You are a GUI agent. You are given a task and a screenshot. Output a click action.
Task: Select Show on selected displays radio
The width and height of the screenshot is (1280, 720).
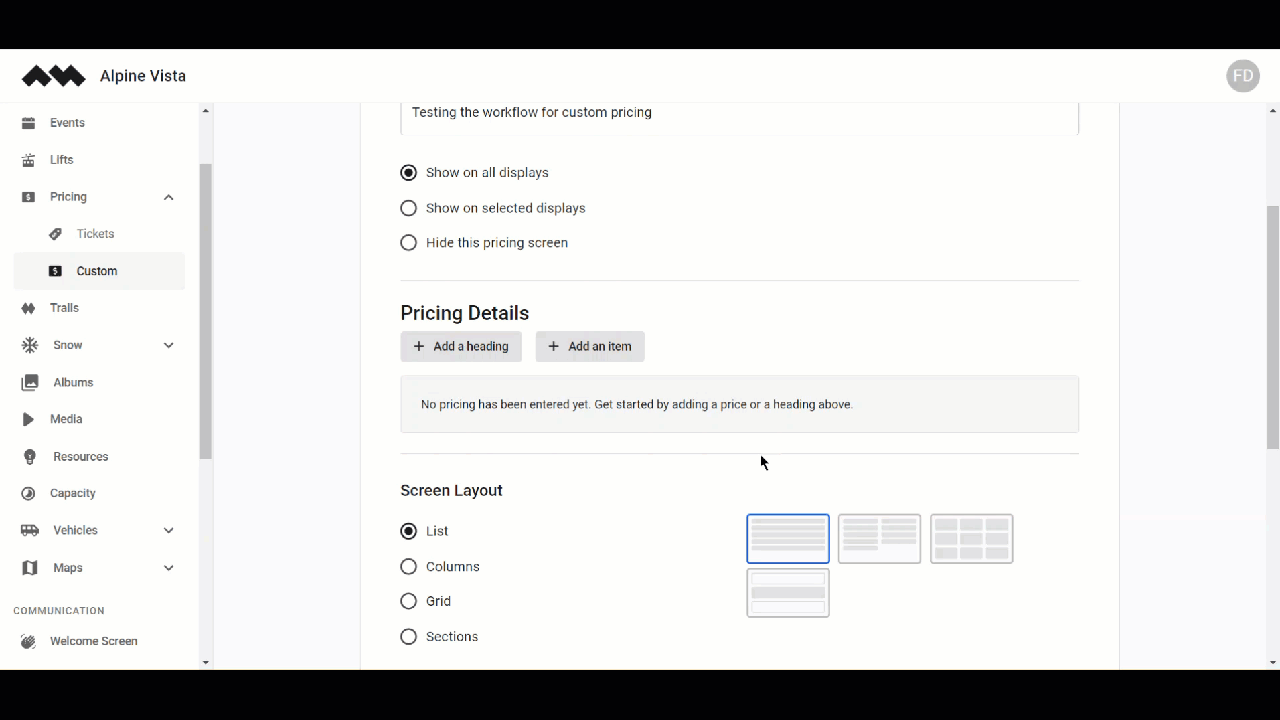[x=408, y=208]
